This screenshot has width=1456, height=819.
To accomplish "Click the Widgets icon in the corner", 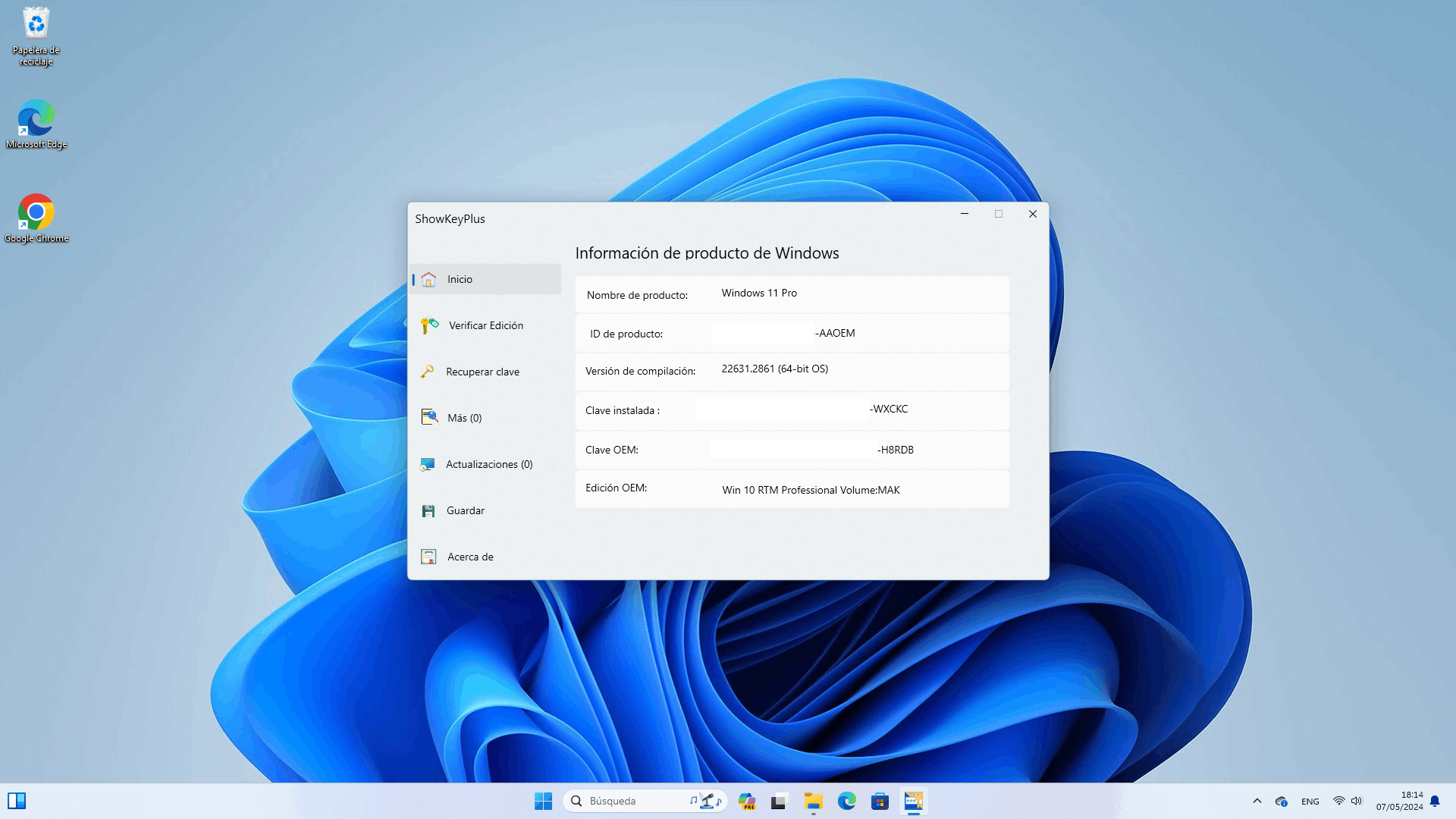I will coord(17,801).
